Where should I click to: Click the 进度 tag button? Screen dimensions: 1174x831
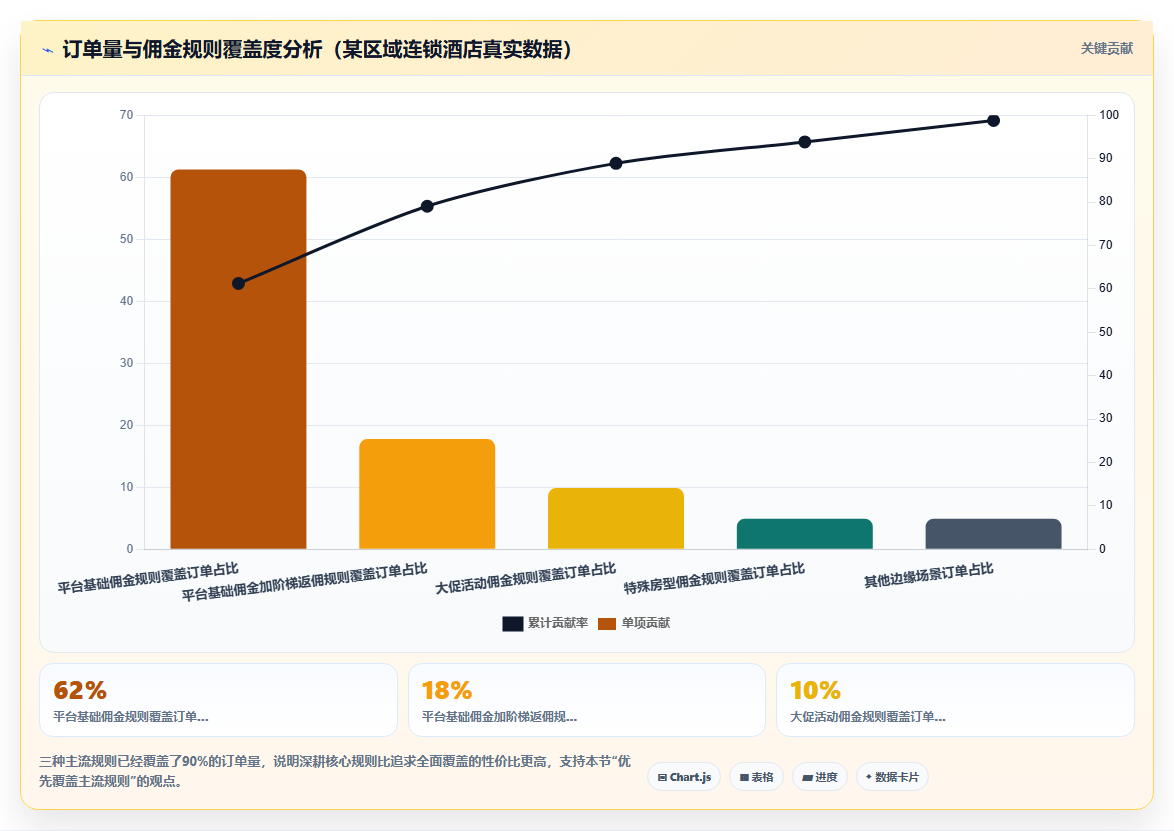(x=820, y=777)
